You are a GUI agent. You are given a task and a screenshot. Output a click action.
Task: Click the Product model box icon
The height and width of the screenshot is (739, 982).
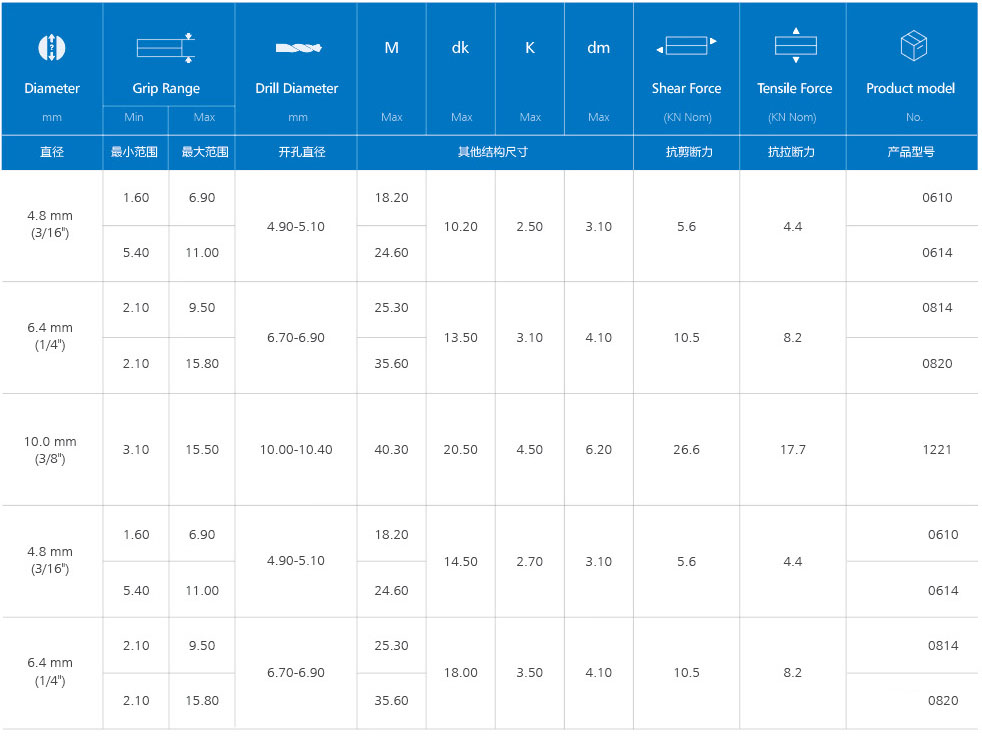tap(912, 46)
